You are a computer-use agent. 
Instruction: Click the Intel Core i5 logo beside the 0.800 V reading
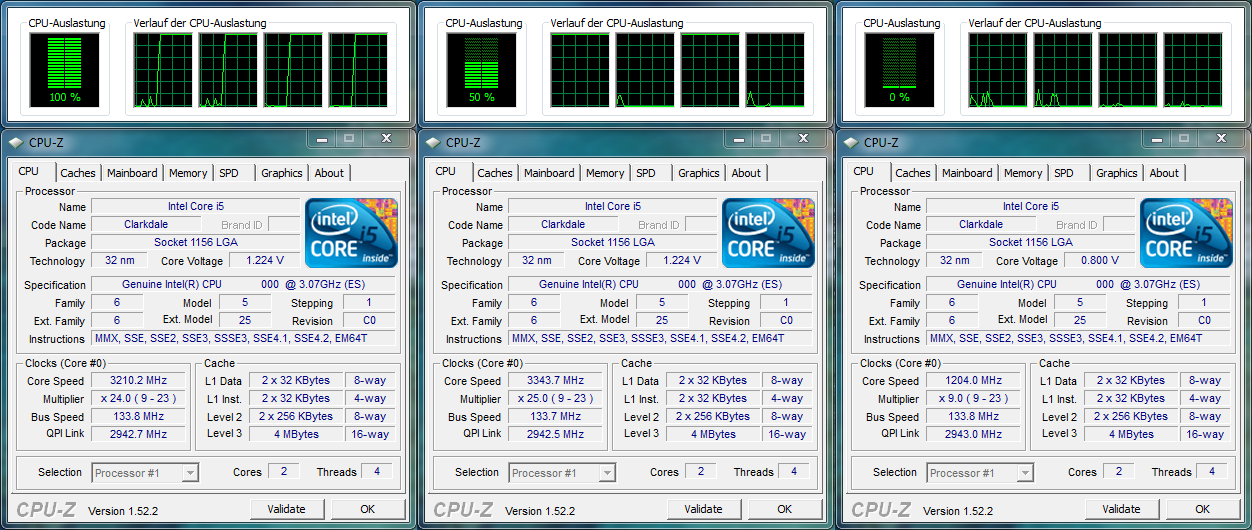pos(1186,233)
